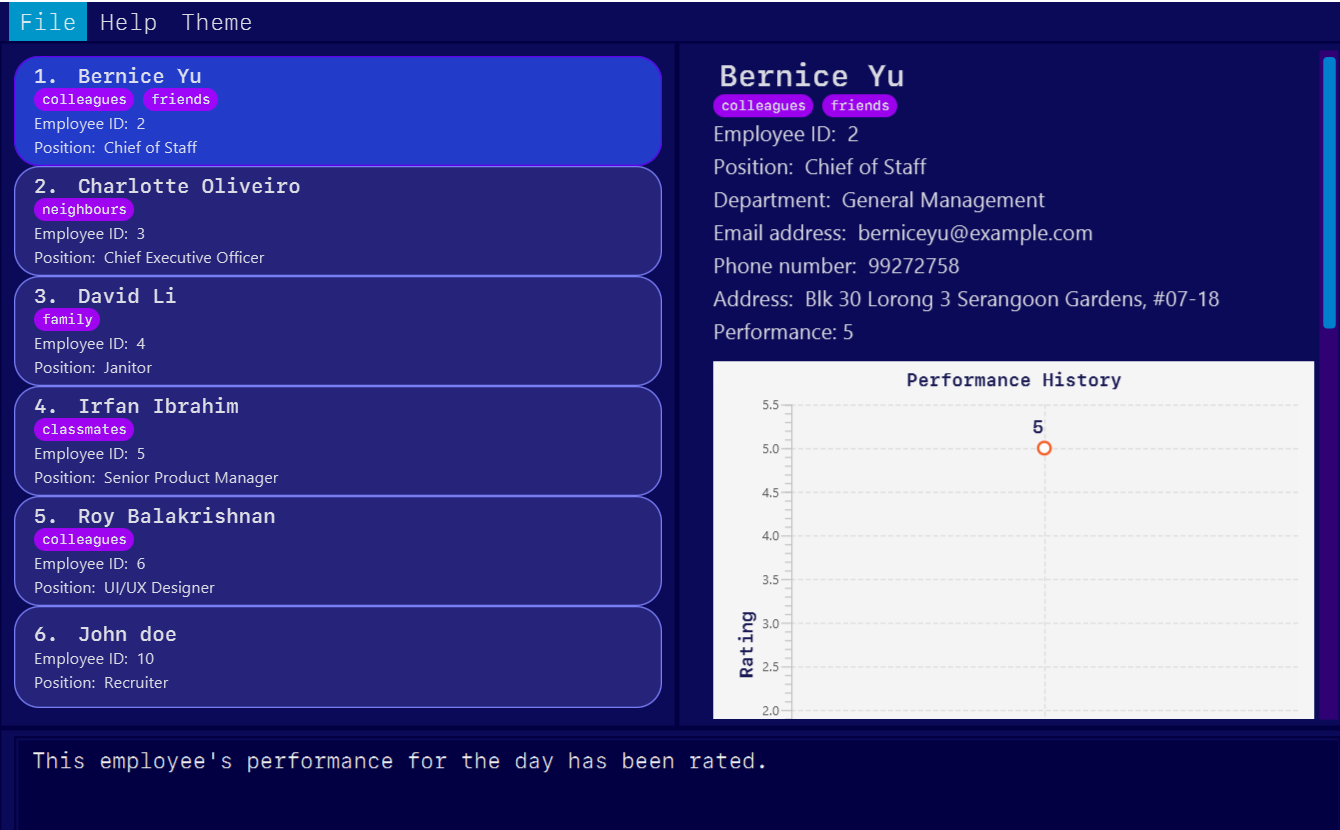This screenshot has height=830, width=1340.
Task: Click the Bernice Yu heading in details panel
Action: click(x=811, y=76)
